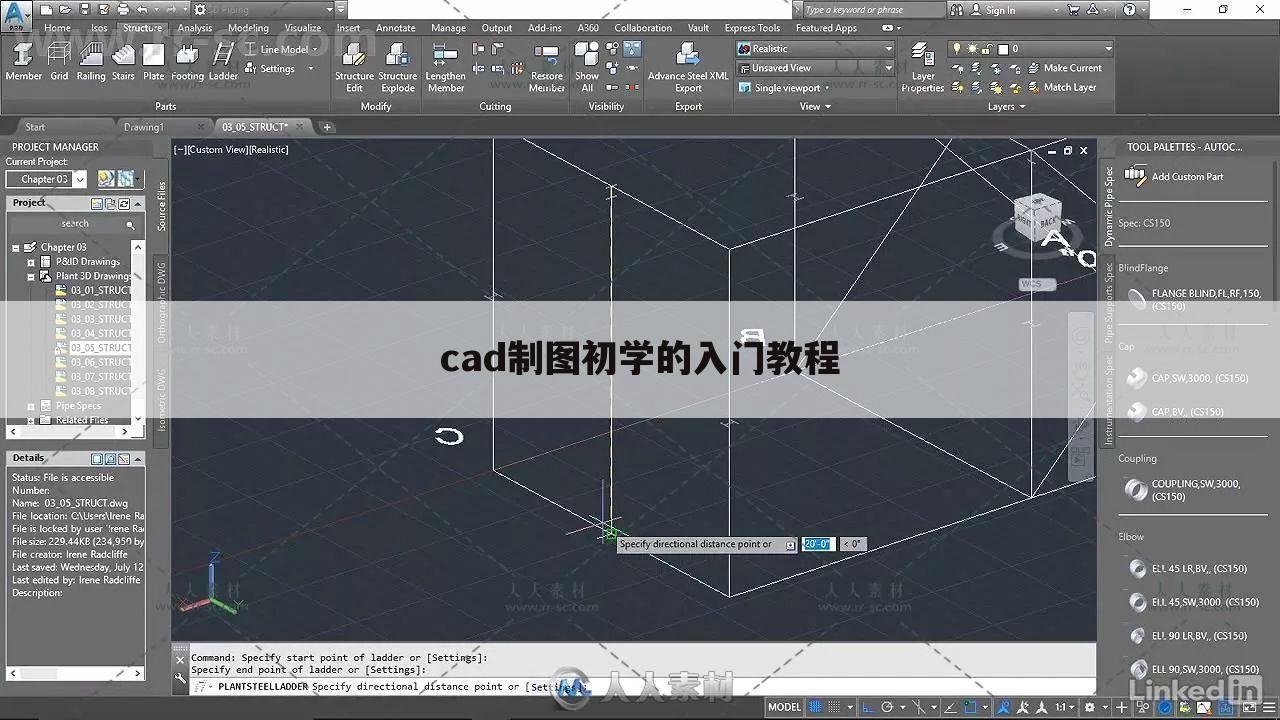Viewport: 1280px width, 720px height.
Task: Toggle the layer 0 lock icon
Action: coord(986,48)
